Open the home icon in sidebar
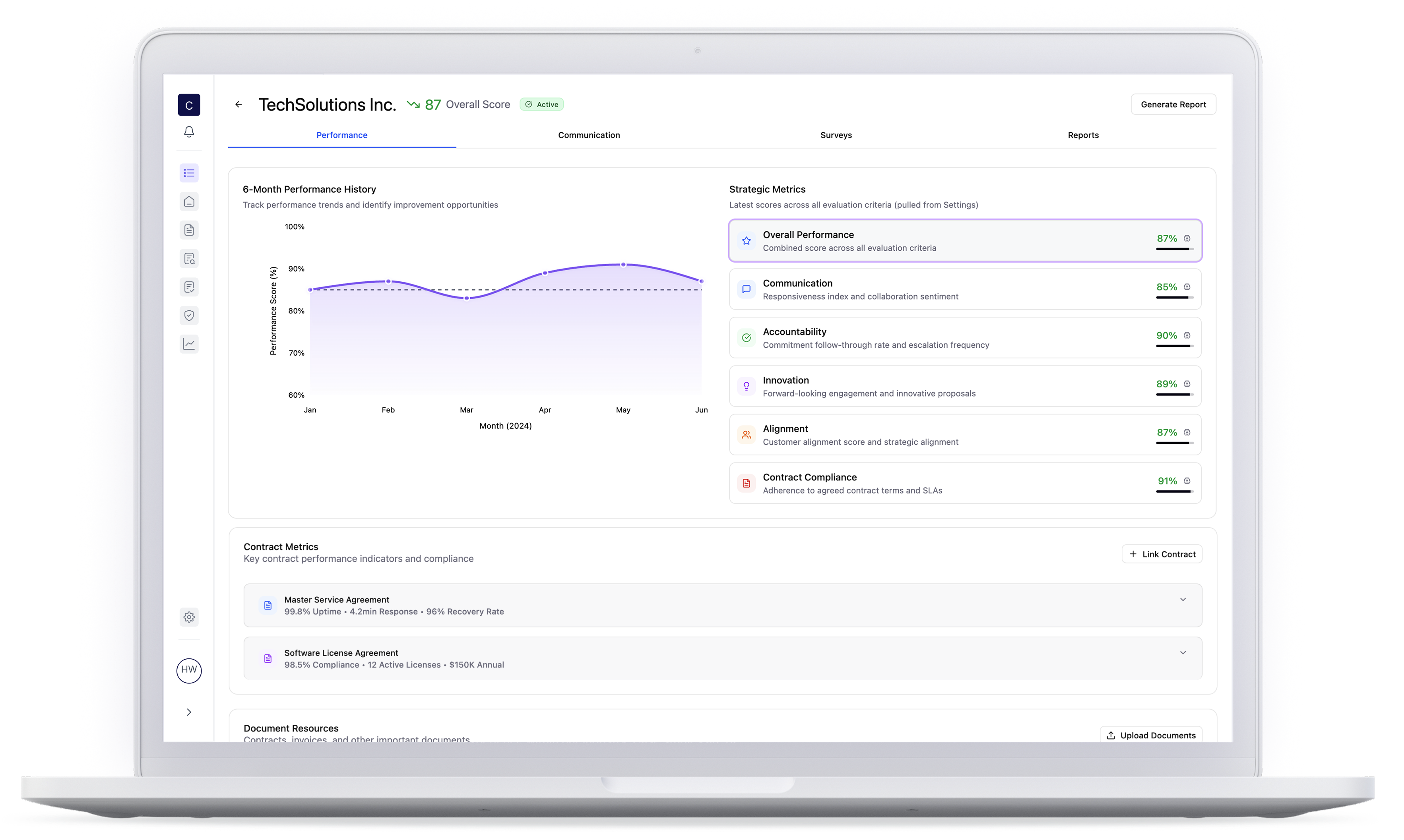The height and width of the screenshot is (840, 1404). tap(189, 201)
